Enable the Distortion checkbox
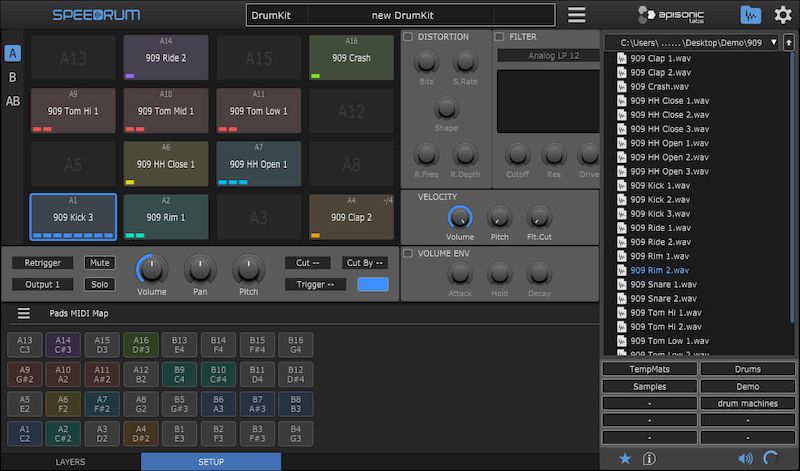This screenshot has height=471, width=800. coord(408,37)
